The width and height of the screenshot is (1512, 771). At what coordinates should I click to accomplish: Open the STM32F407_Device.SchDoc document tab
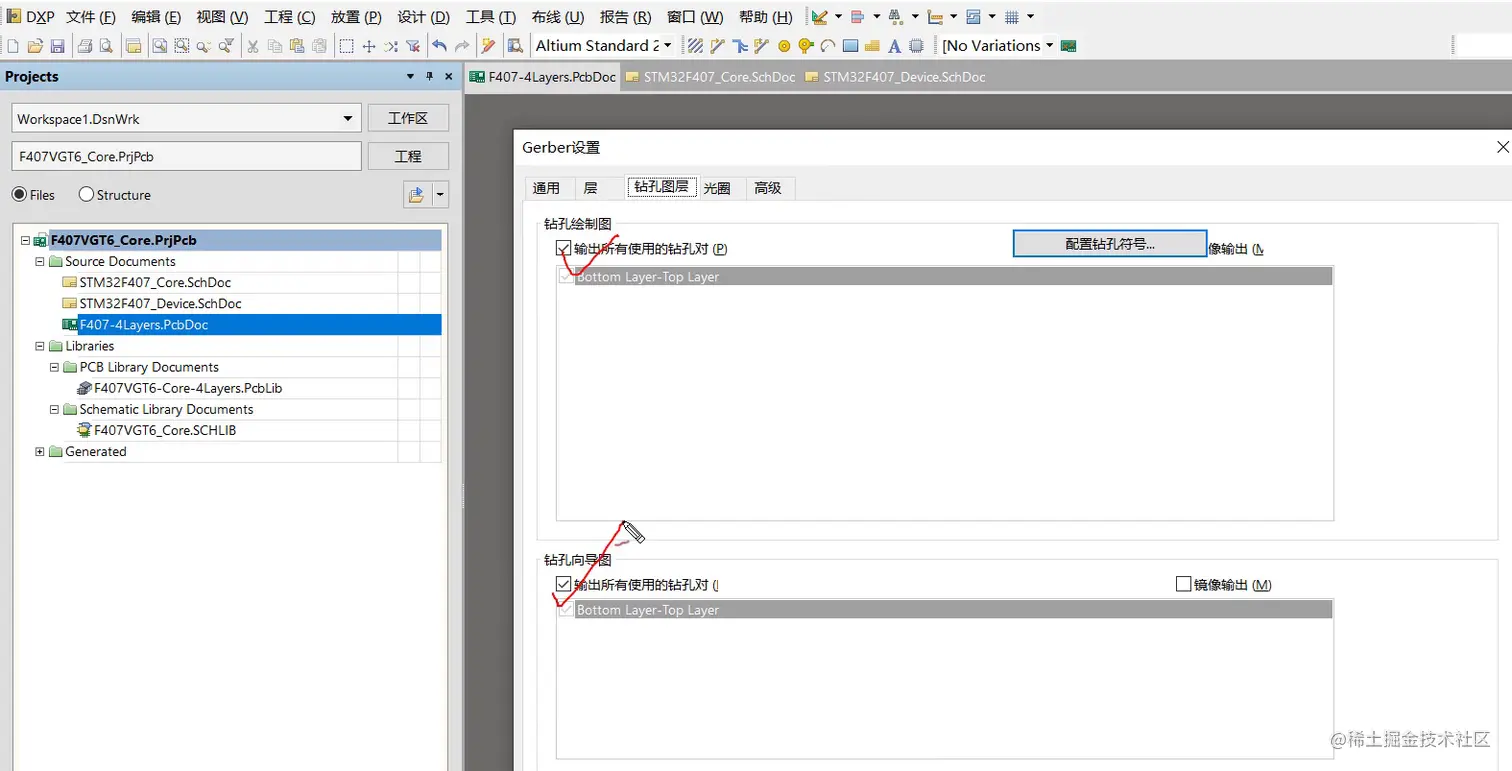point(895,76)
